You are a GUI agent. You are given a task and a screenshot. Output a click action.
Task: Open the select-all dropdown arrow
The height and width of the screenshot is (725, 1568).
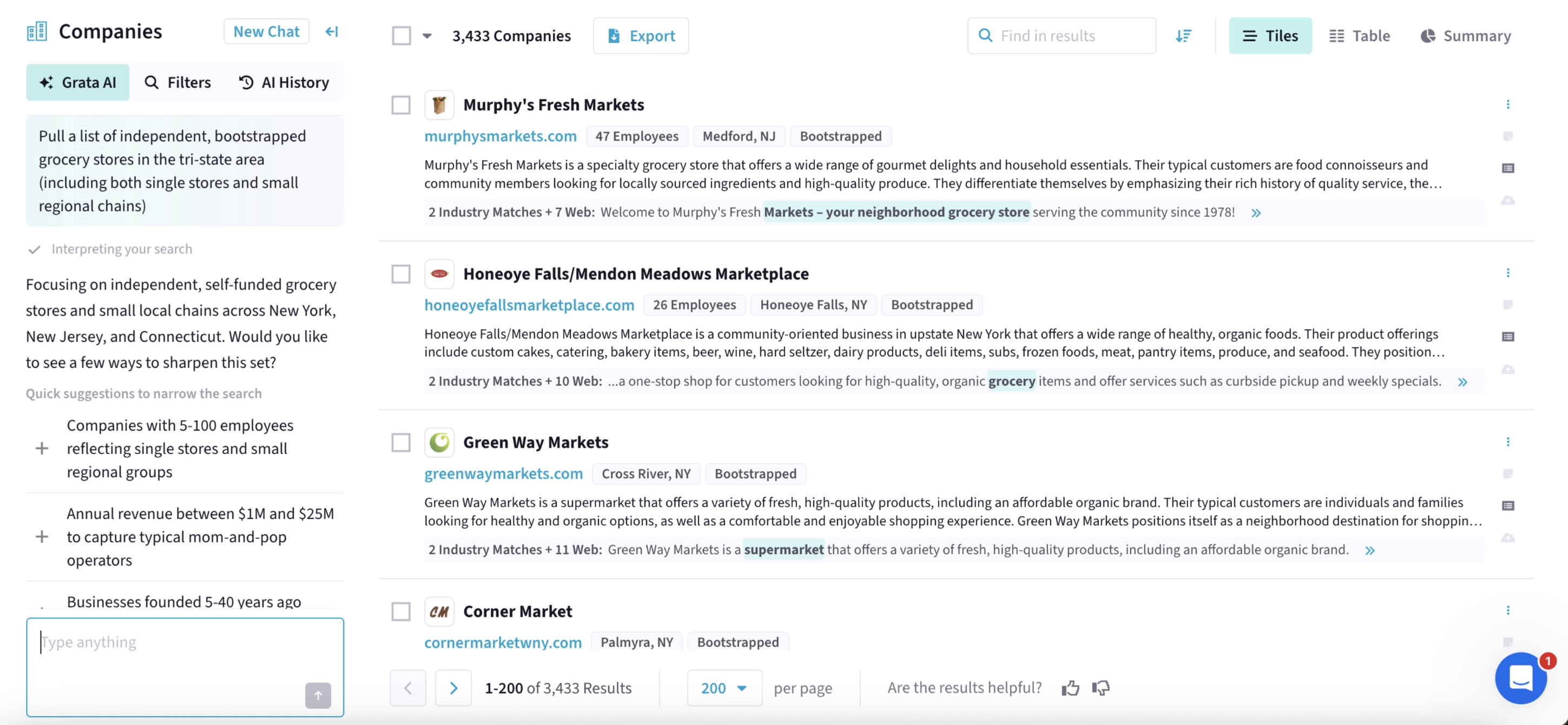(x=427, y=35)
